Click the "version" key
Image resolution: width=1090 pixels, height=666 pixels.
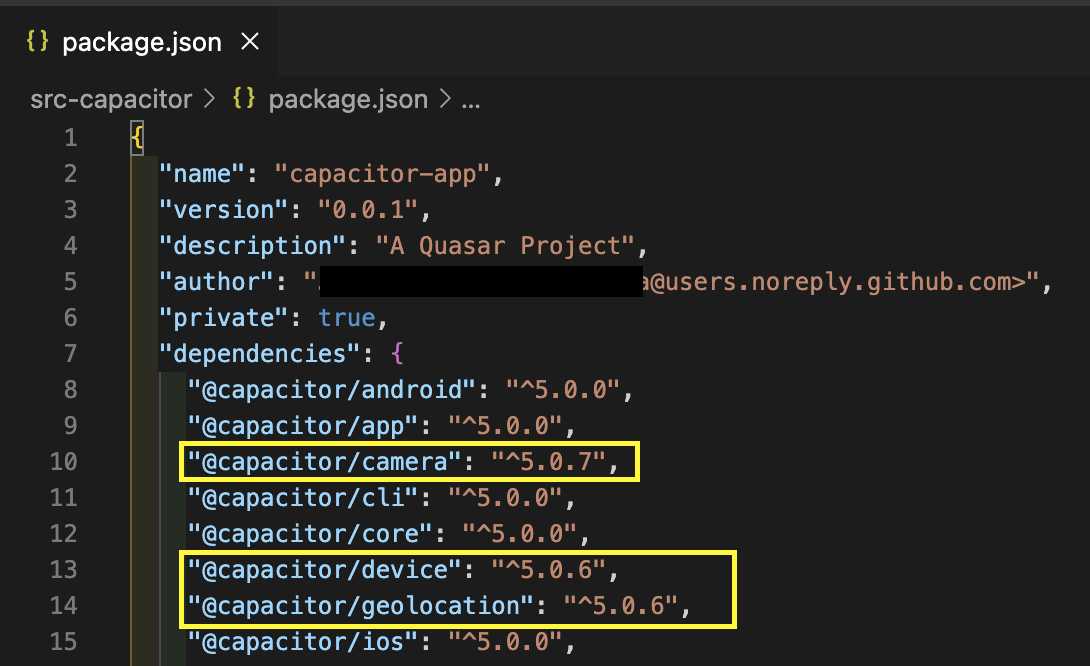pyautogui.click(x=223, y=209)
